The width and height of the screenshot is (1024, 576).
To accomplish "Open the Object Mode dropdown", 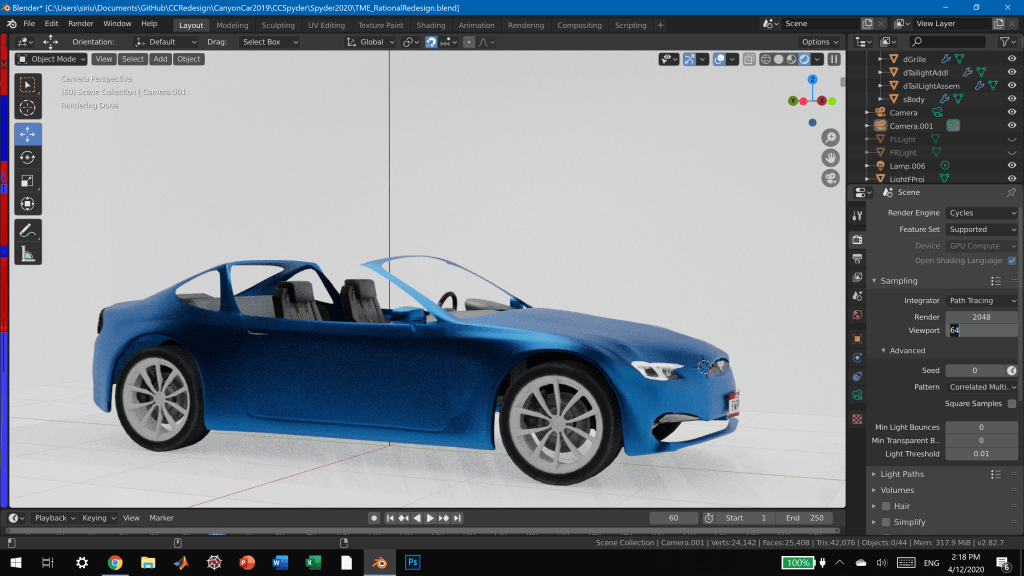I will click(x=52, y=59).
